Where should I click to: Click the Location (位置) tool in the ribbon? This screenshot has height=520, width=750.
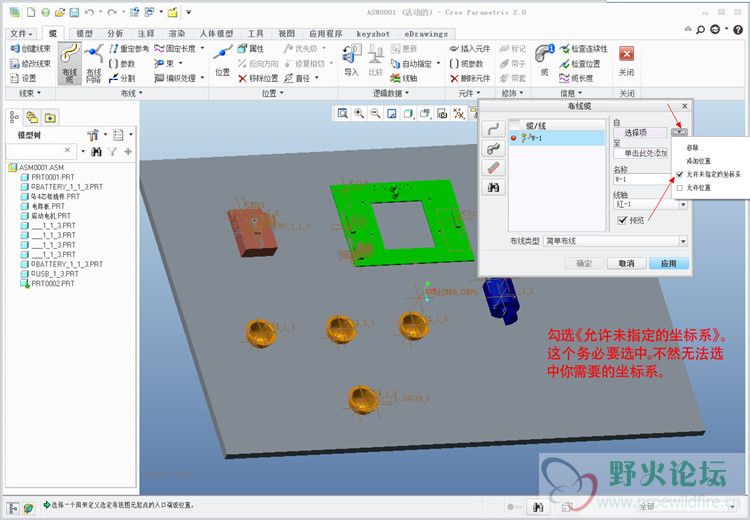[x=222, y=61]
